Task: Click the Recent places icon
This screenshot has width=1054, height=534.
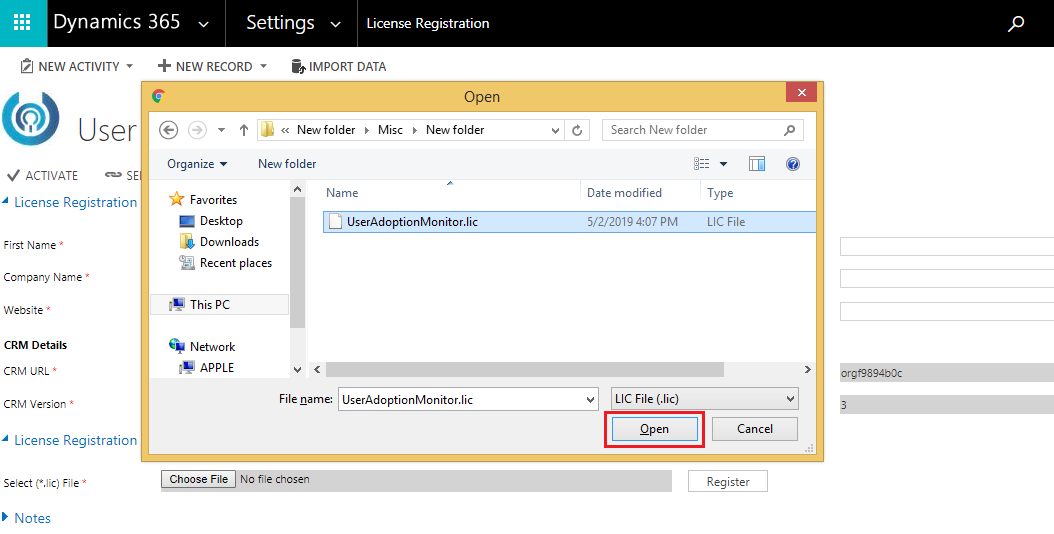Action: pos(187,262)
